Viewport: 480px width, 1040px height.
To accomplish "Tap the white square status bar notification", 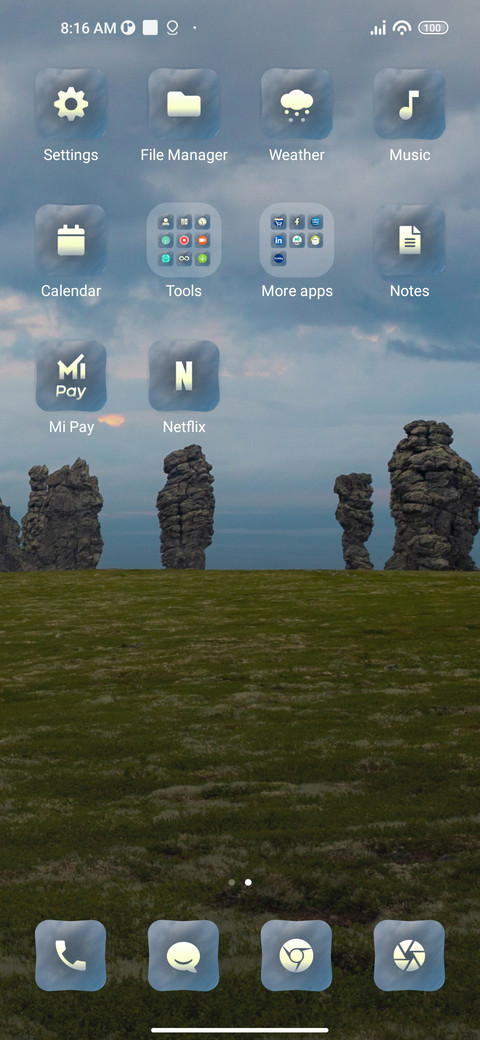I will pyautogui.click(x=150, y=28).
